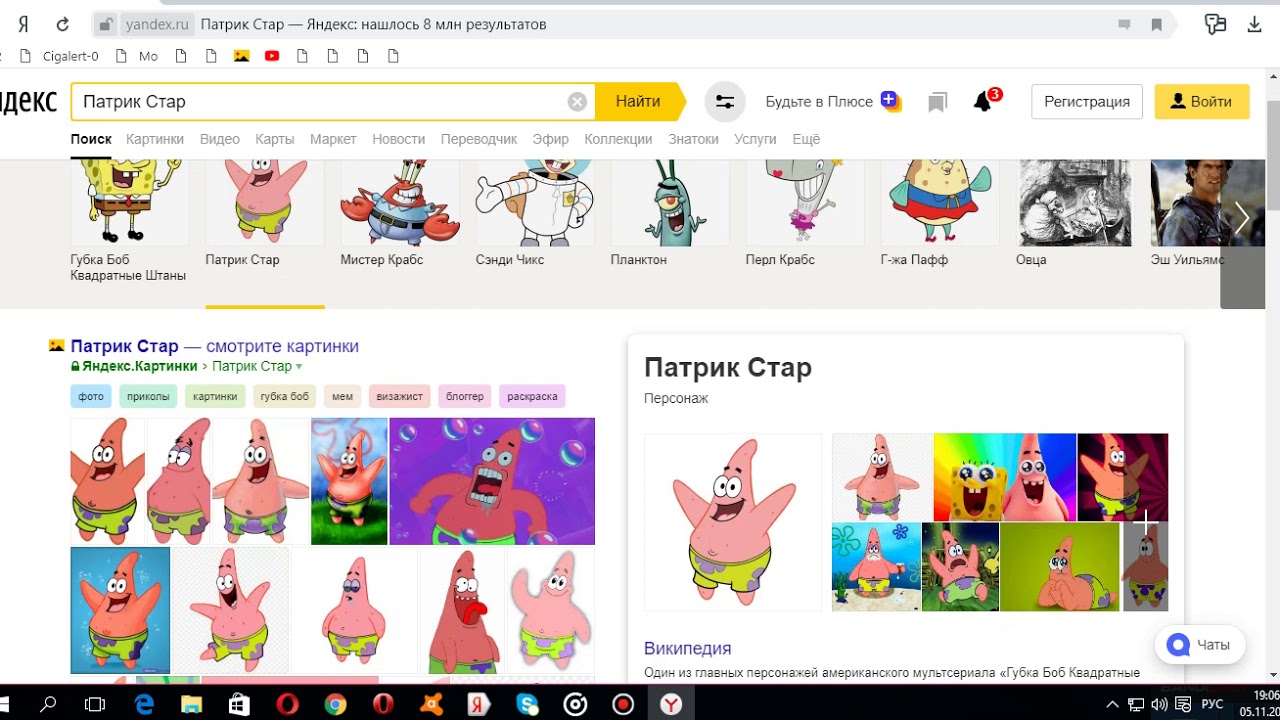Image resolution: width=1280 pixels, height=720 pixels.
Task: Switch to Картинки tab
Action: (155, 139)
